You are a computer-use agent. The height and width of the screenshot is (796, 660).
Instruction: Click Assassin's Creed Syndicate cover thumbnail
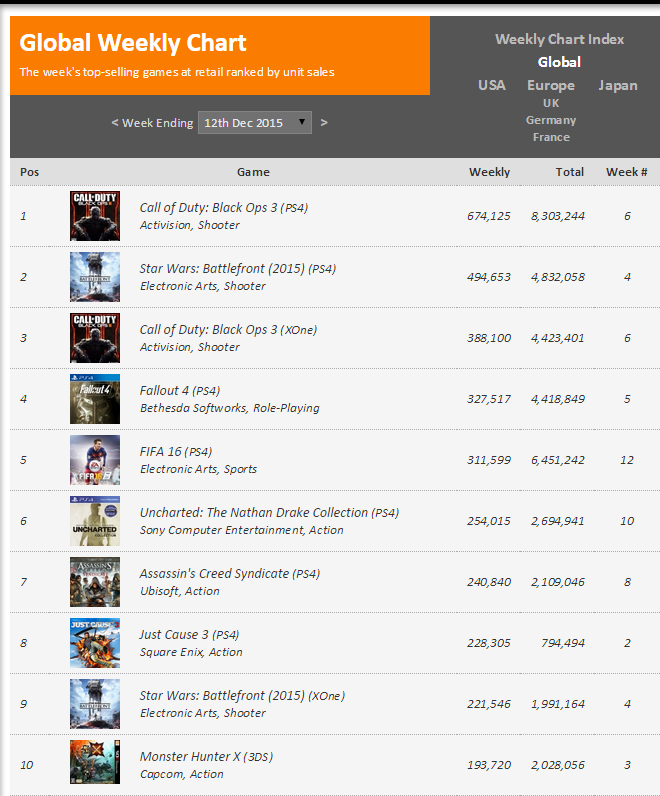95,582
